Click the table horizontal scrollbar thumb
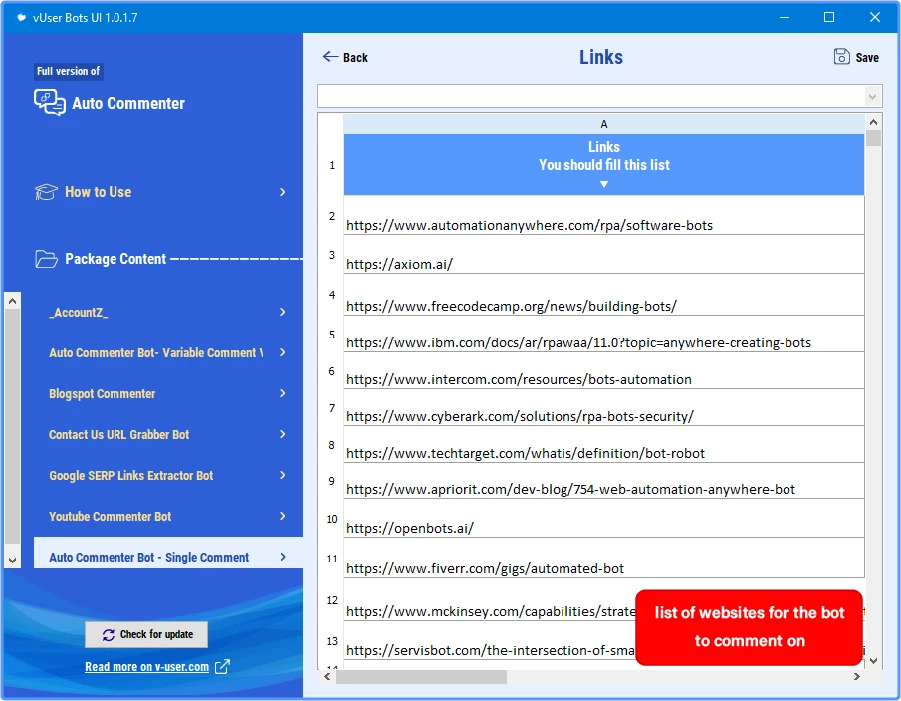The width and height of the screenshot is (901, 701). [x=421, y=677]
